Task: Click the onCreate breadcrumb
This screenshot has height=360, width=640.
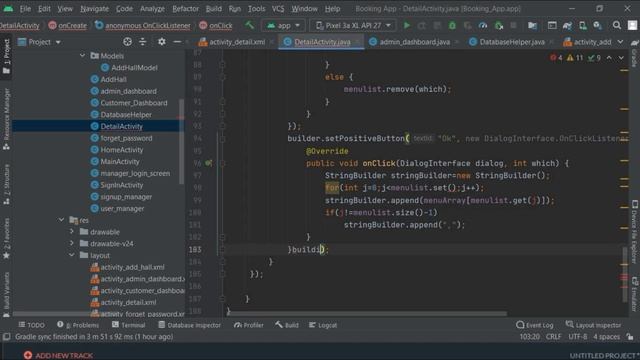Action: click(68, 25)
